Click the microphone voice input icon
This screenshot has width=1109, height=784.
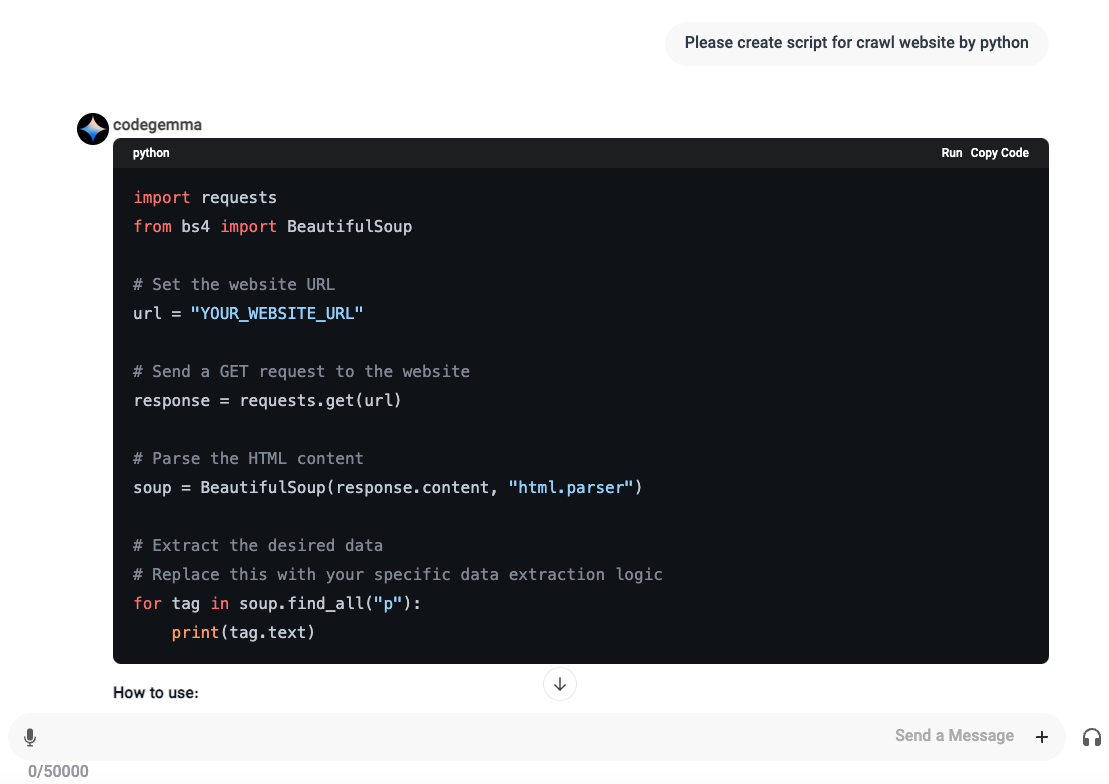30,737
